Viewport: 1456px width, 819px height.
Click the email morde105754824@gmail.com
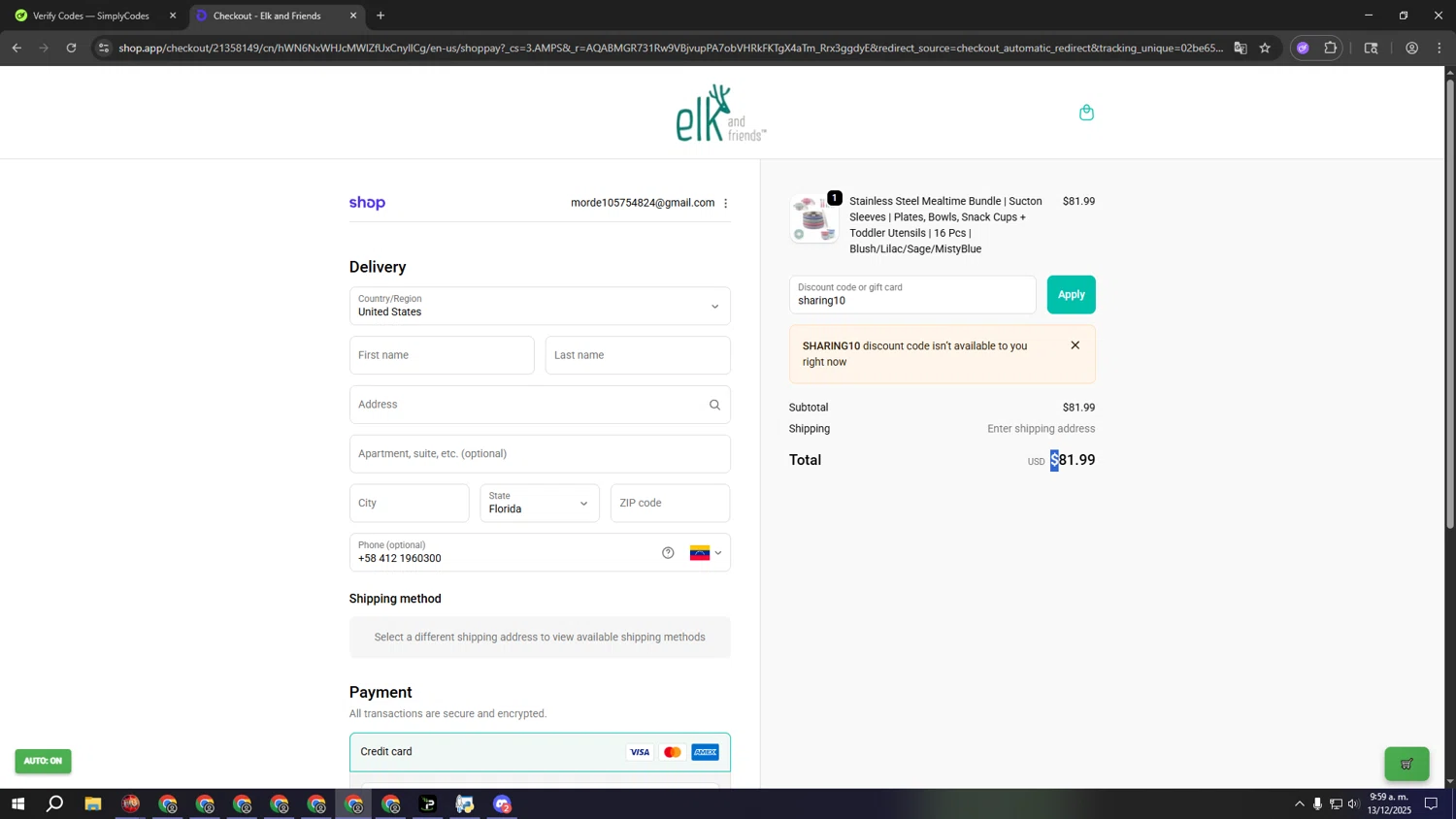643,203
